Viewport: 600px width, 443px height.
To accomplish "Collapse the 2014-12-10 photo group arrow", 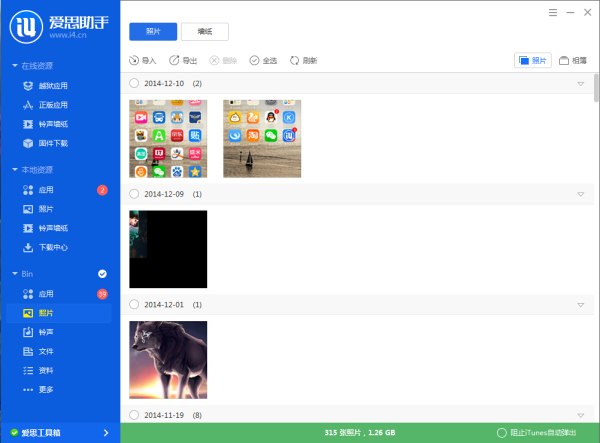I will pos(580,83).
